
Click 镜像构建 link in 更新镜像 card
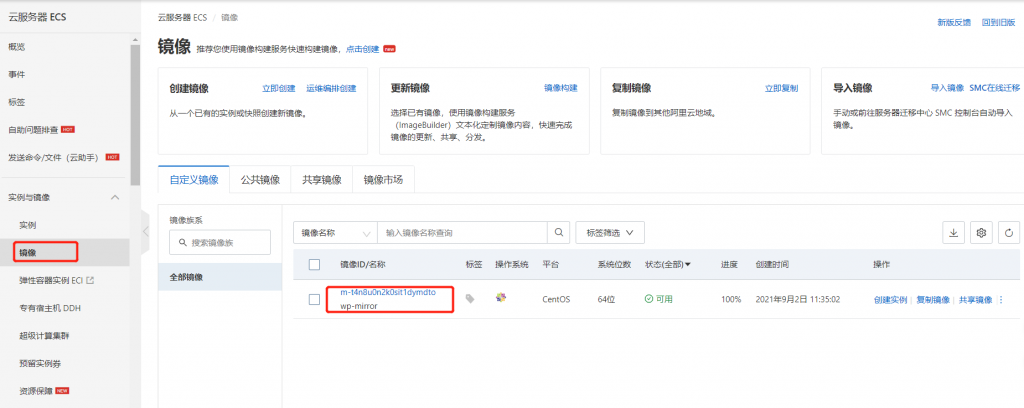560,88
